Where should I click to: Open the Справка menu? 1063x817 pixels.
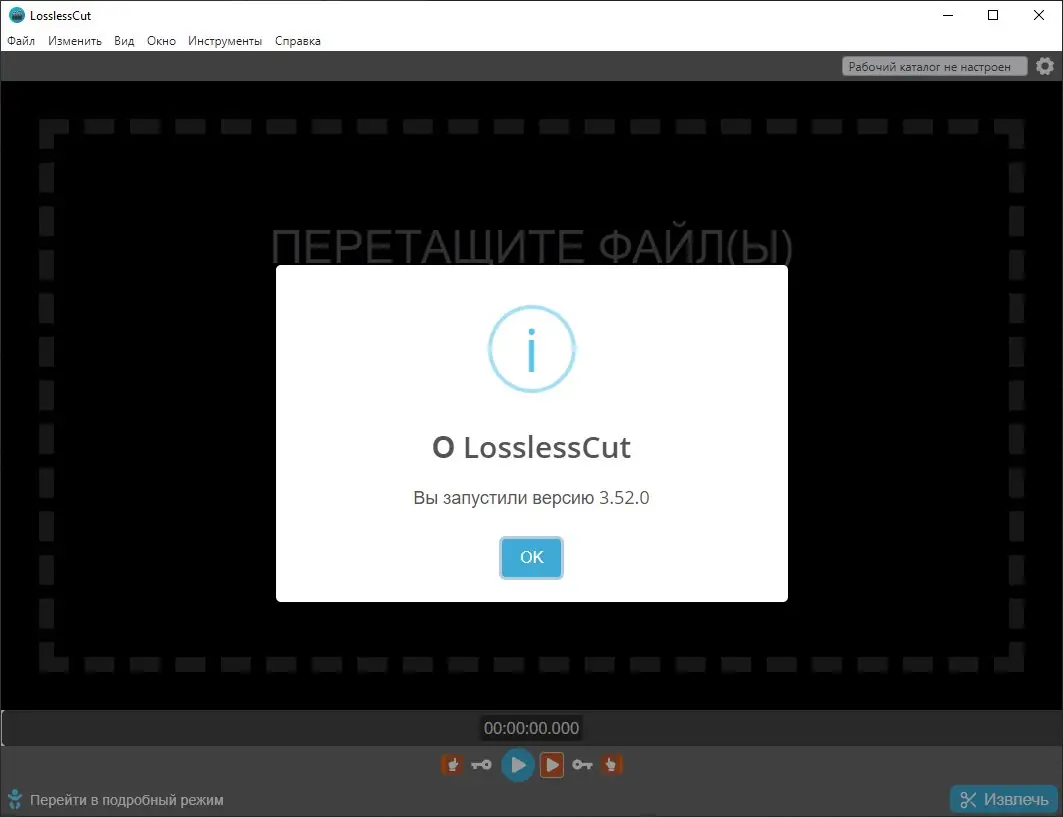click(x=298, y=41)
